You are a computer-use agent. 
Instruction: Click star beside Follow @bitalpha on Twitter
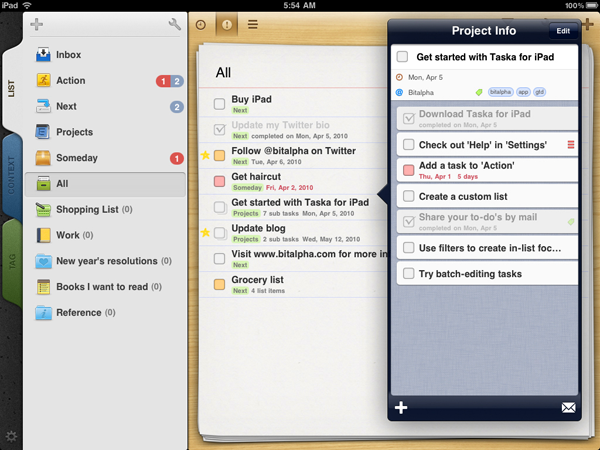(x=205, y=155)
